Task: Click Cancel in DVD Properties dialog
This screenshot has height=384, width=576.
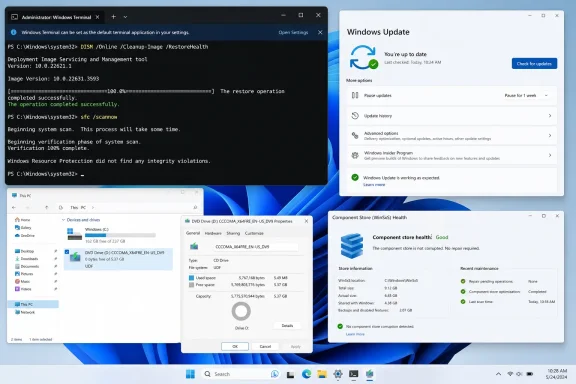Action: [x=265, y=347]
